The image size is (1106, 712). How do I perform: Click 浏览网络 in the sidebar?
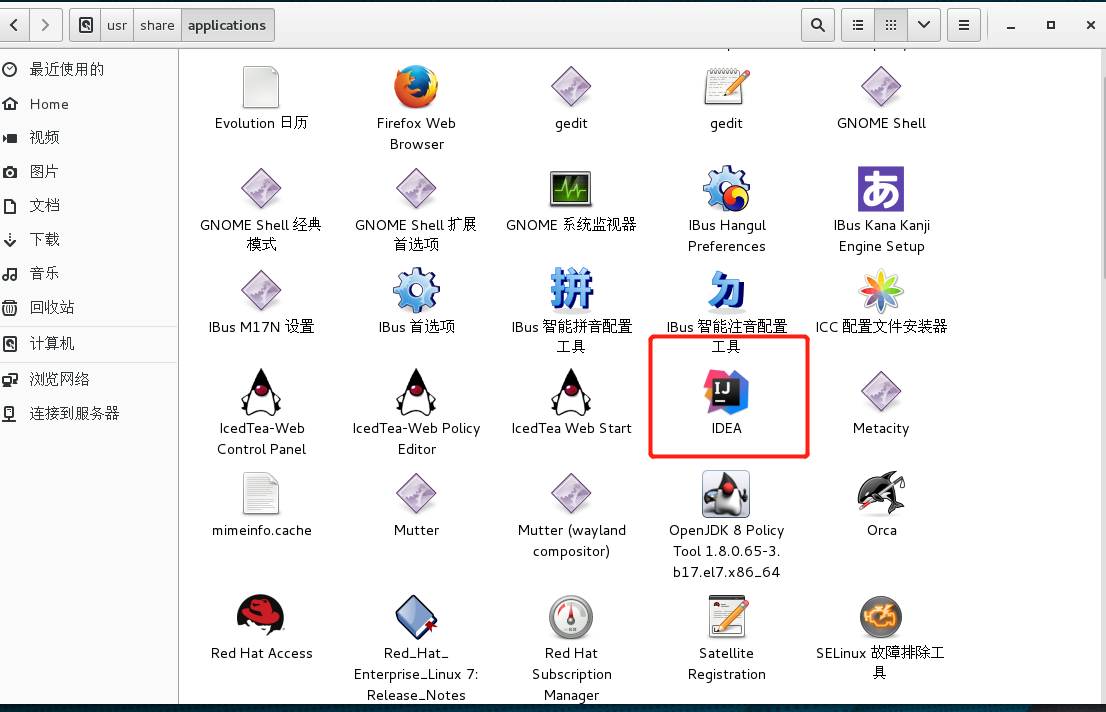(x=89, y=380)
